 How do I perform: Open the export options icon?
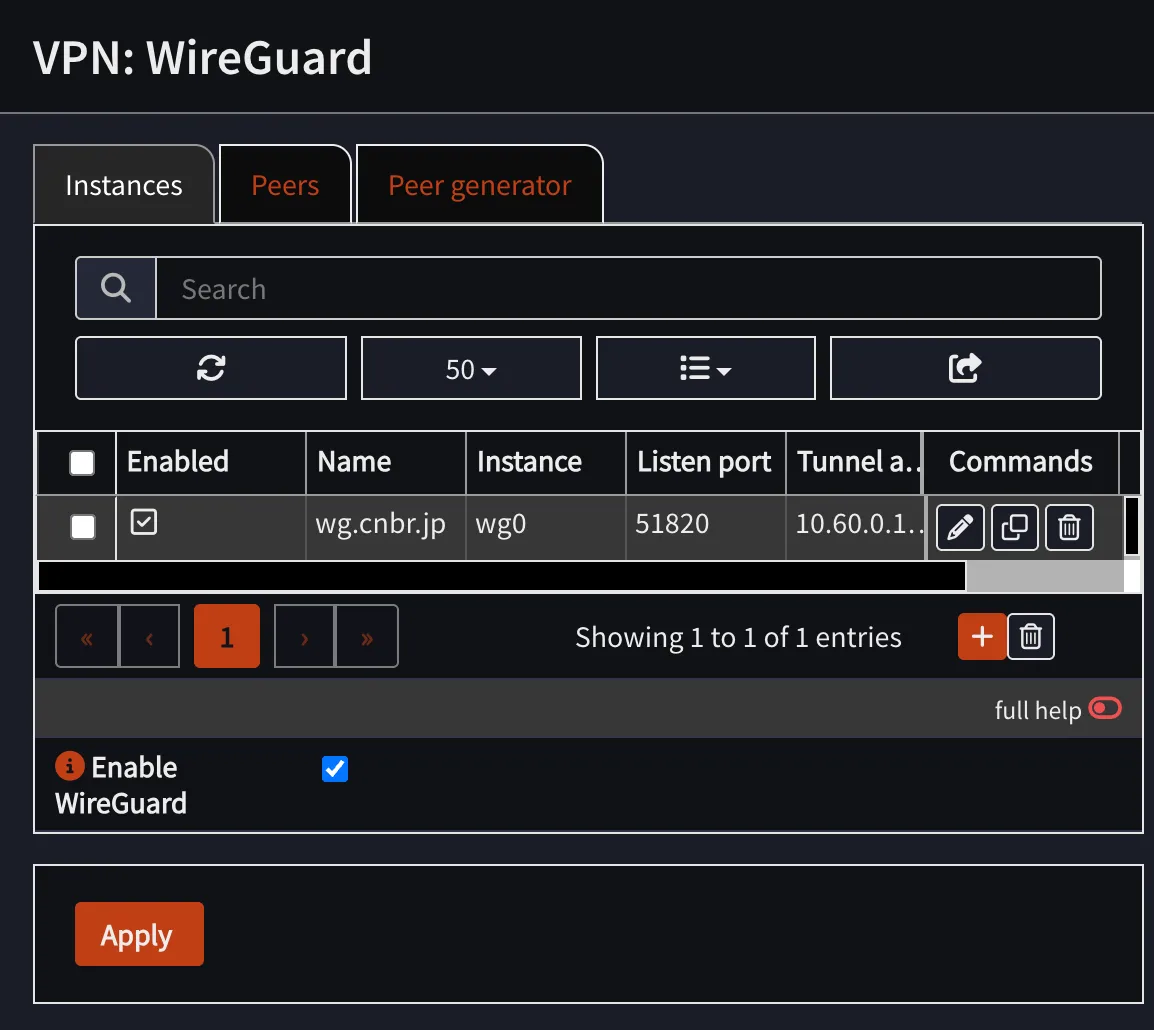pyautogui.click(x=964, y=368)
